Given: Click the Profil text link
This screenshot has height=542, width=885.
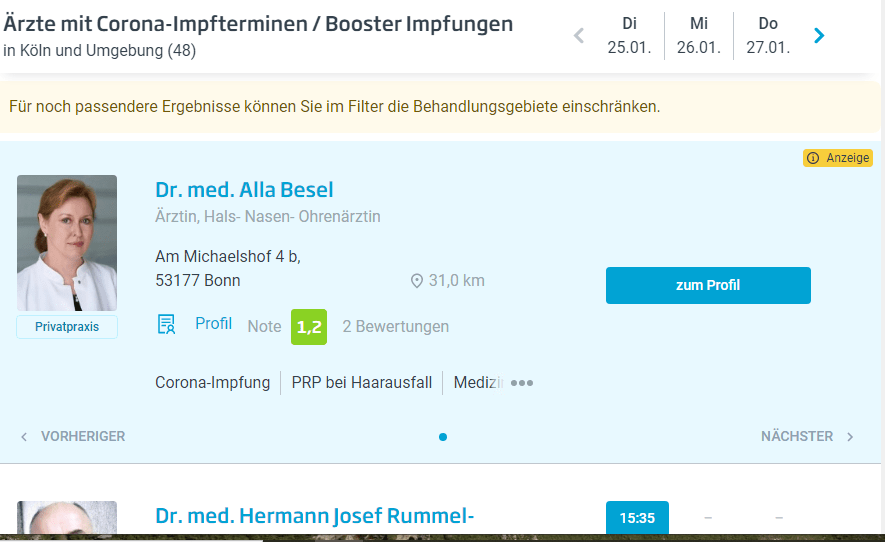Looking at the screenshot, I should coord(213,324).
